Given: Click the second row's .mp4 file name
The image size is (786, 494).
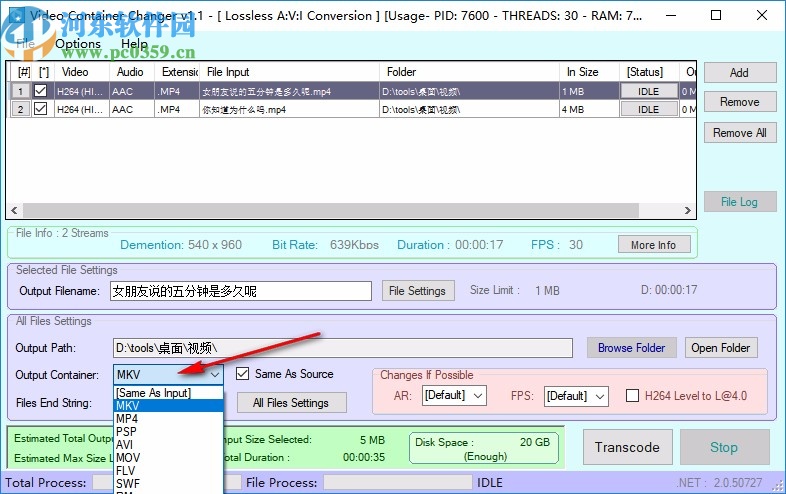Looking at the screenshot, I should click(x=244, y=109).
